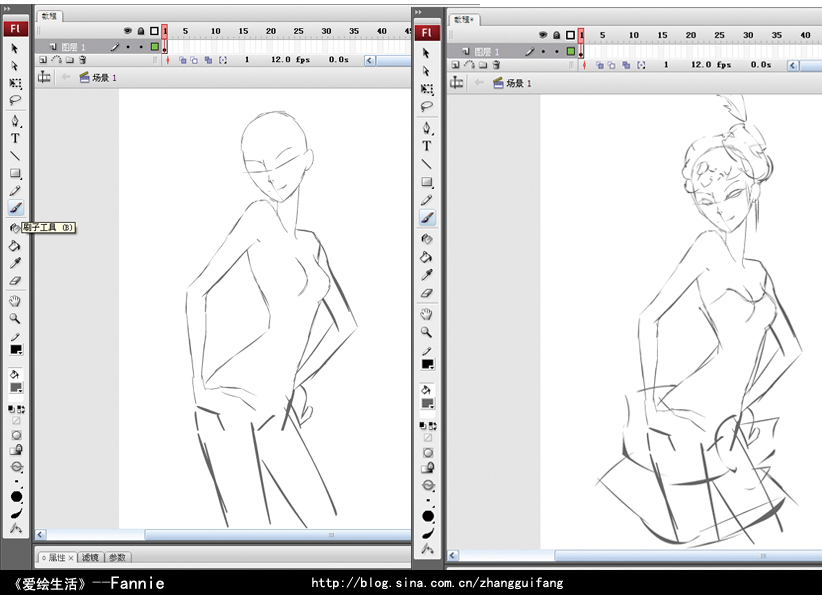Insert a new layer in left timeline

pyautogui.click(x=43, y=60)
